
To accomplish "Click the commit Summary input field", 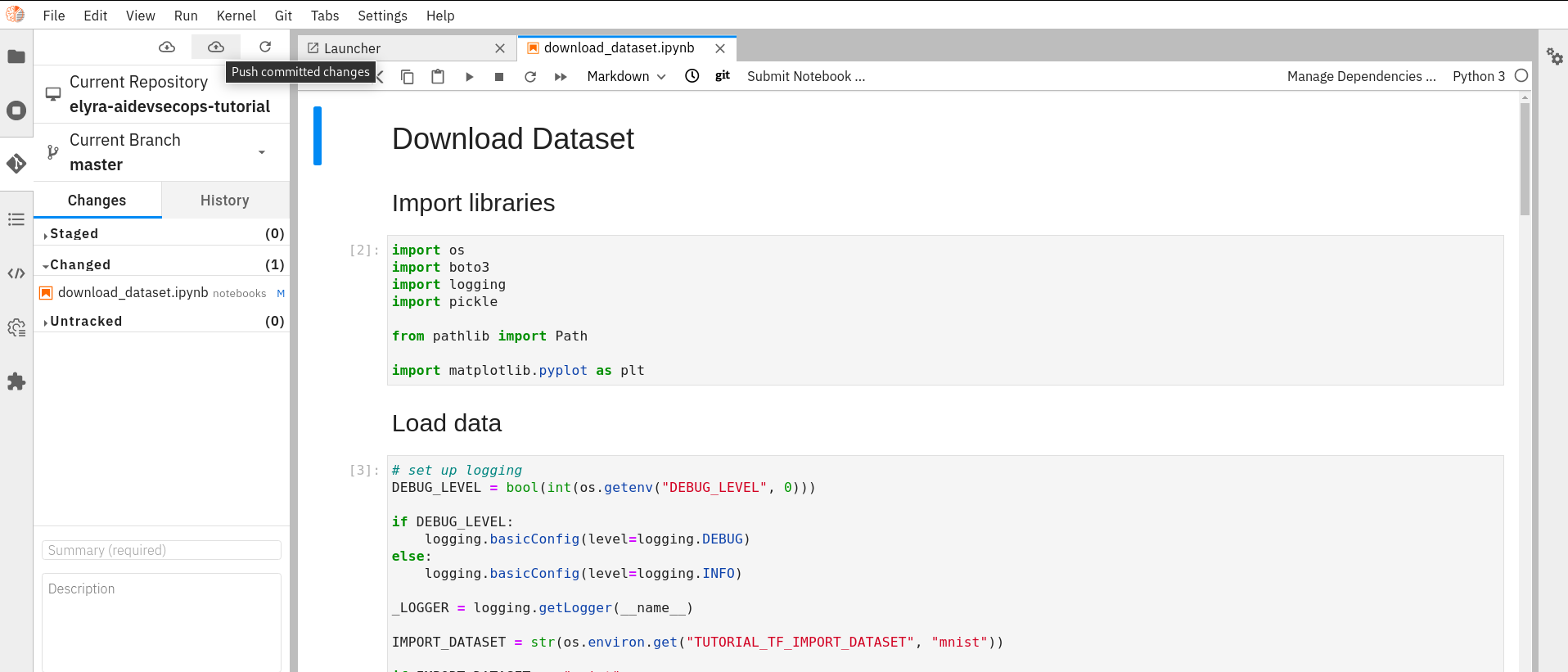I will click(x=161, y=550).
